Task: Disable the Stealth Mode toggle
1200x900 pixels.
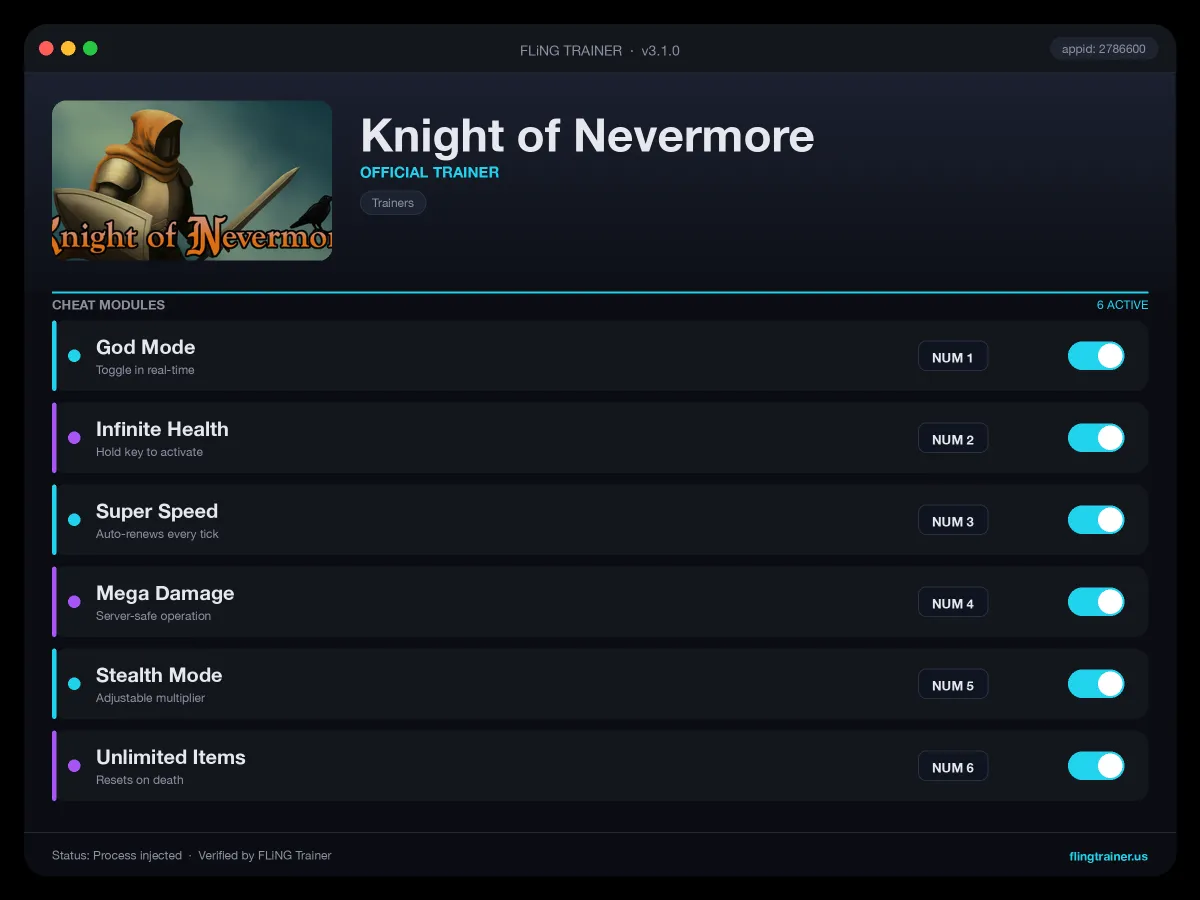Action: [x=1096, y=684]
